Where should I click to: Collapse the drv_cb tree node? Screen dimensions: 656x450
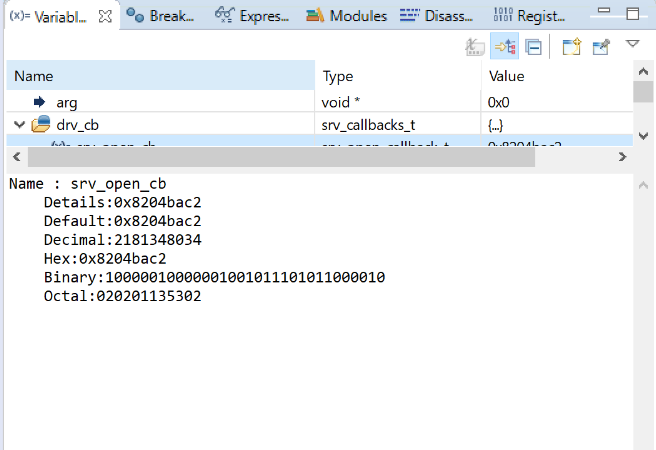(19, 125)
